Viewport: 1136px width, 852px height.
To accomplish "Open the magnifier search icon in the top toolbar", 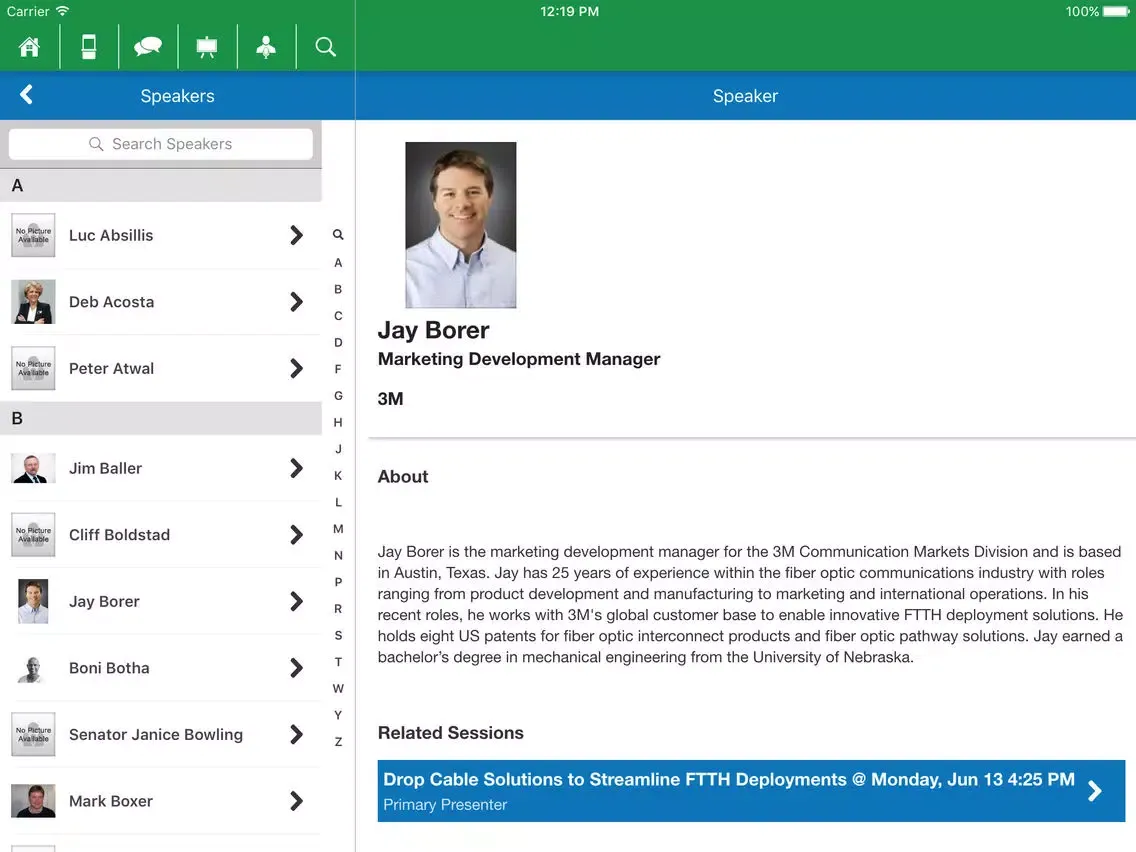I will click(325, 47).
